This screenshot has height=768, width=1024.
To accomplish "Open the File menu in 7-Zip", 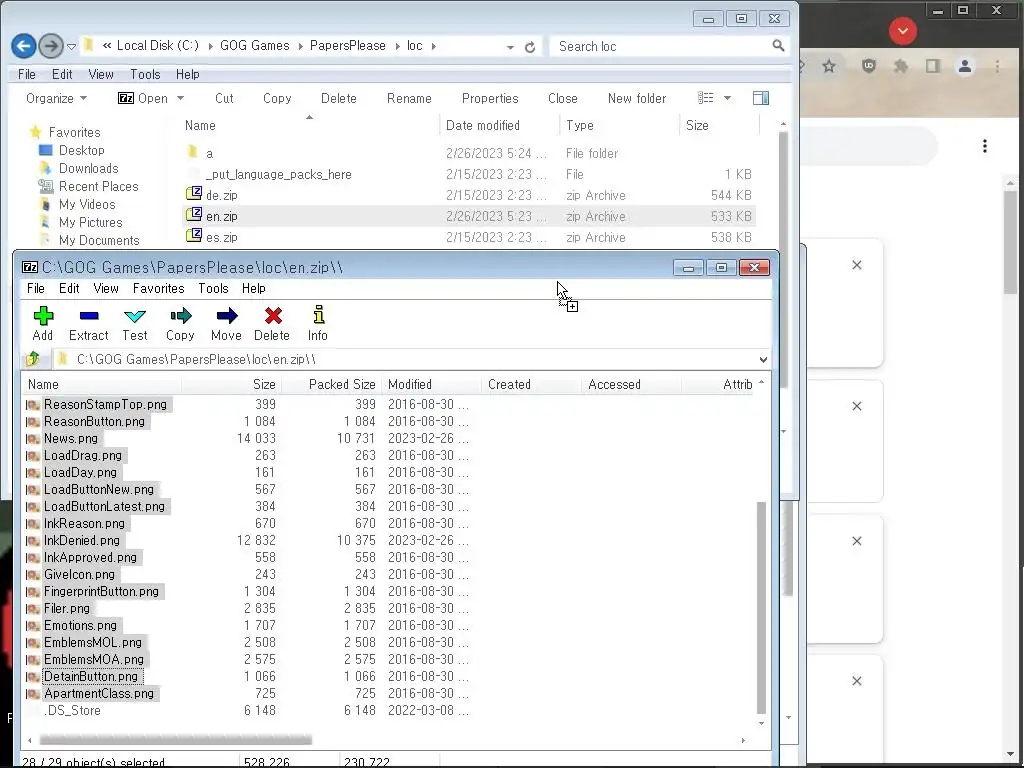I will pos(36,288).
